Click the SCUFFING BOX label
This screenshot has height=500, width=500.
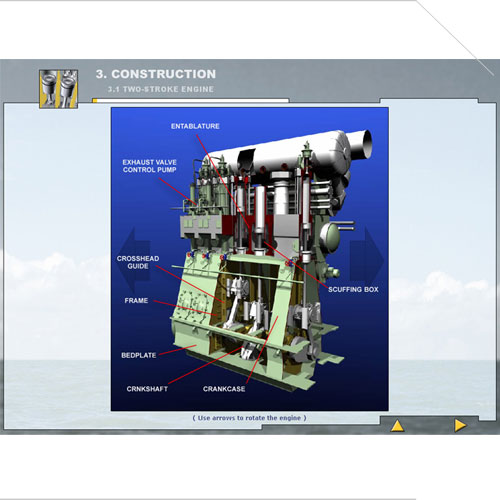[353, 290]
